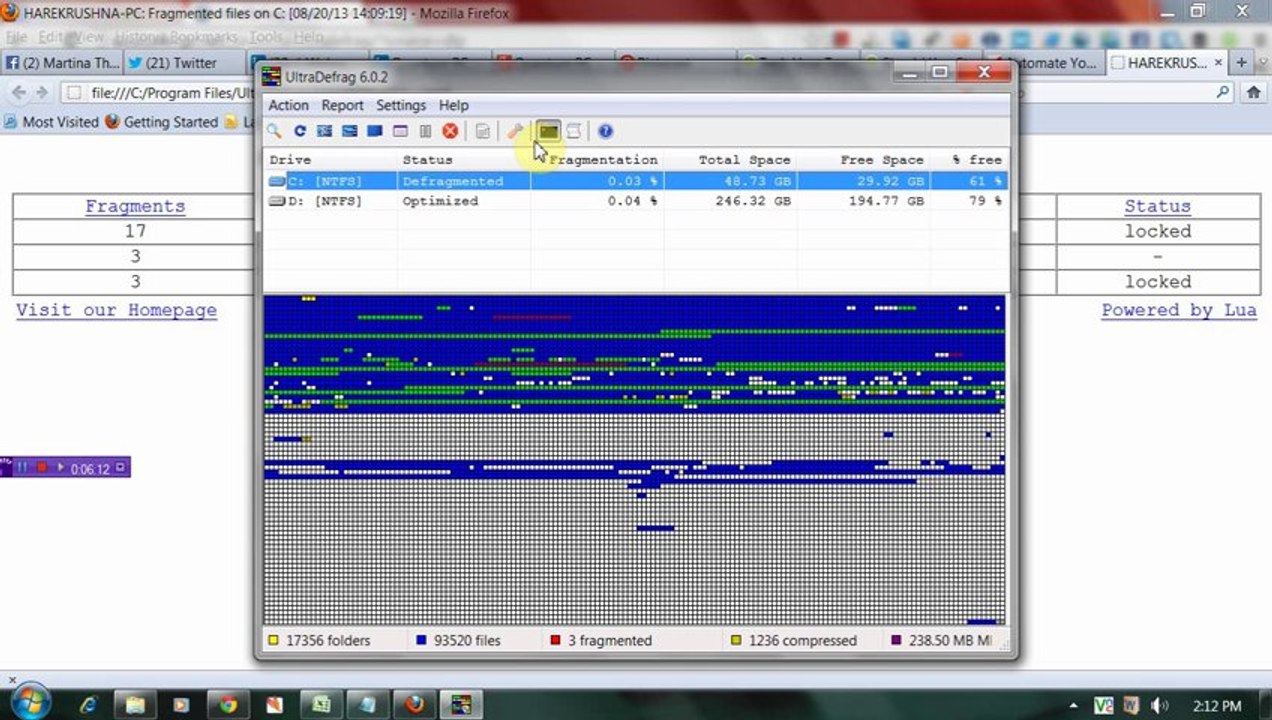The height and width of the screenshot is (720, 1272).
Task: Click the Total Space column header
Action: point(730,160)
